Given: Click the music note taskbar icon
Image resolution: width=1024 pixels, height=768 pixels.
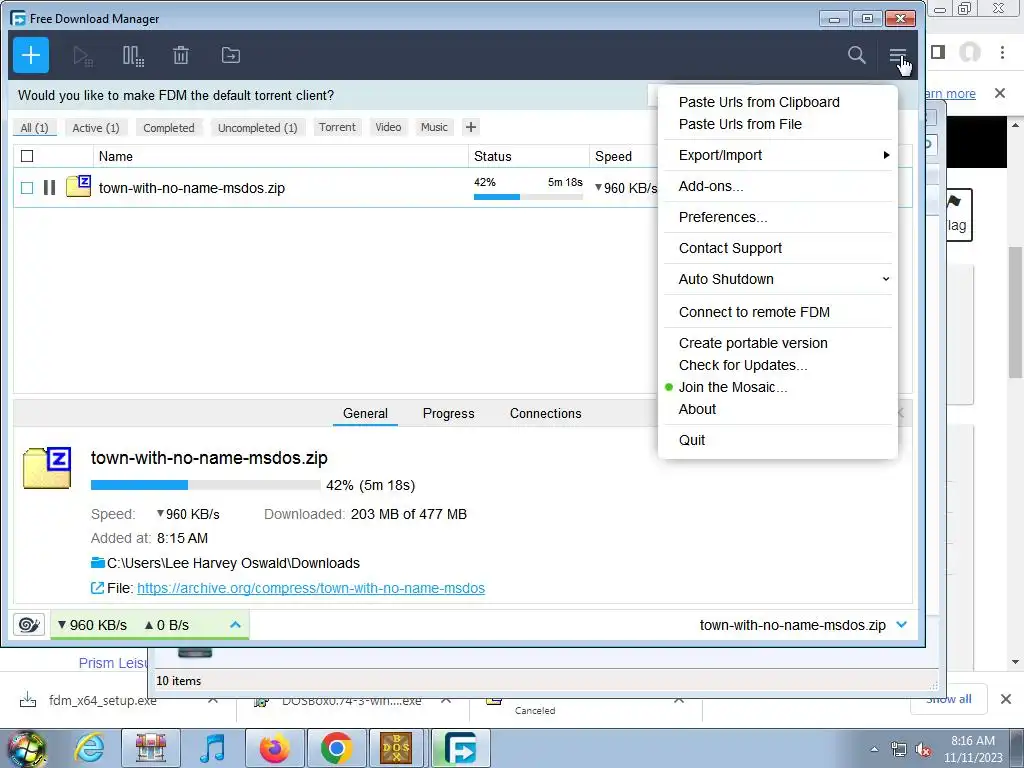Looking at the screenshot, I should click(x=212, y=748).
